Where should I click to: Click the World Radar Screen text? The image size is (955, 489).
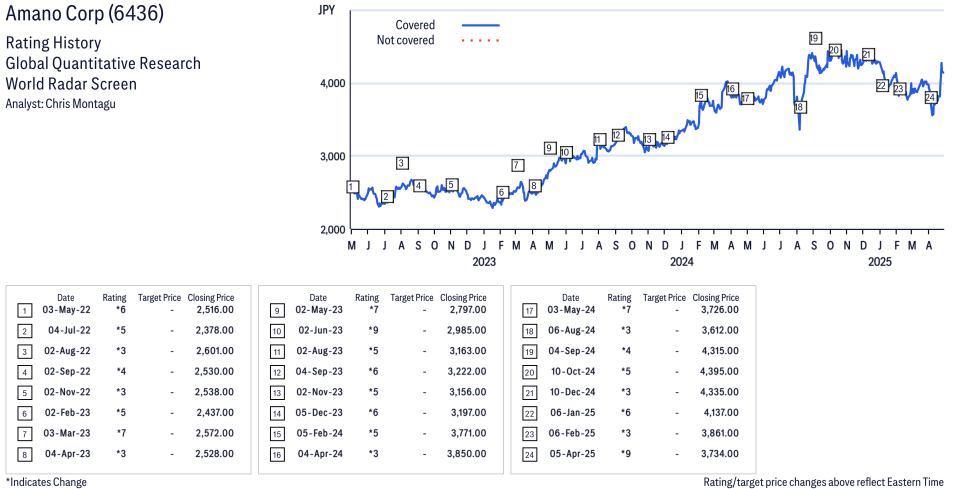pyautogui.click(x=71, y=83)
